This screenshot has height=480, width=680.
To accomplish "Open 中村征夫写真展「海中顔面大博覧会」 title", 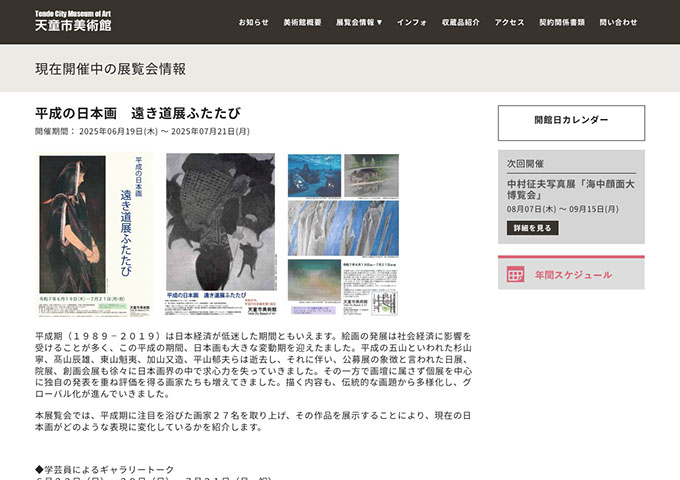I will tap(571, 189).
